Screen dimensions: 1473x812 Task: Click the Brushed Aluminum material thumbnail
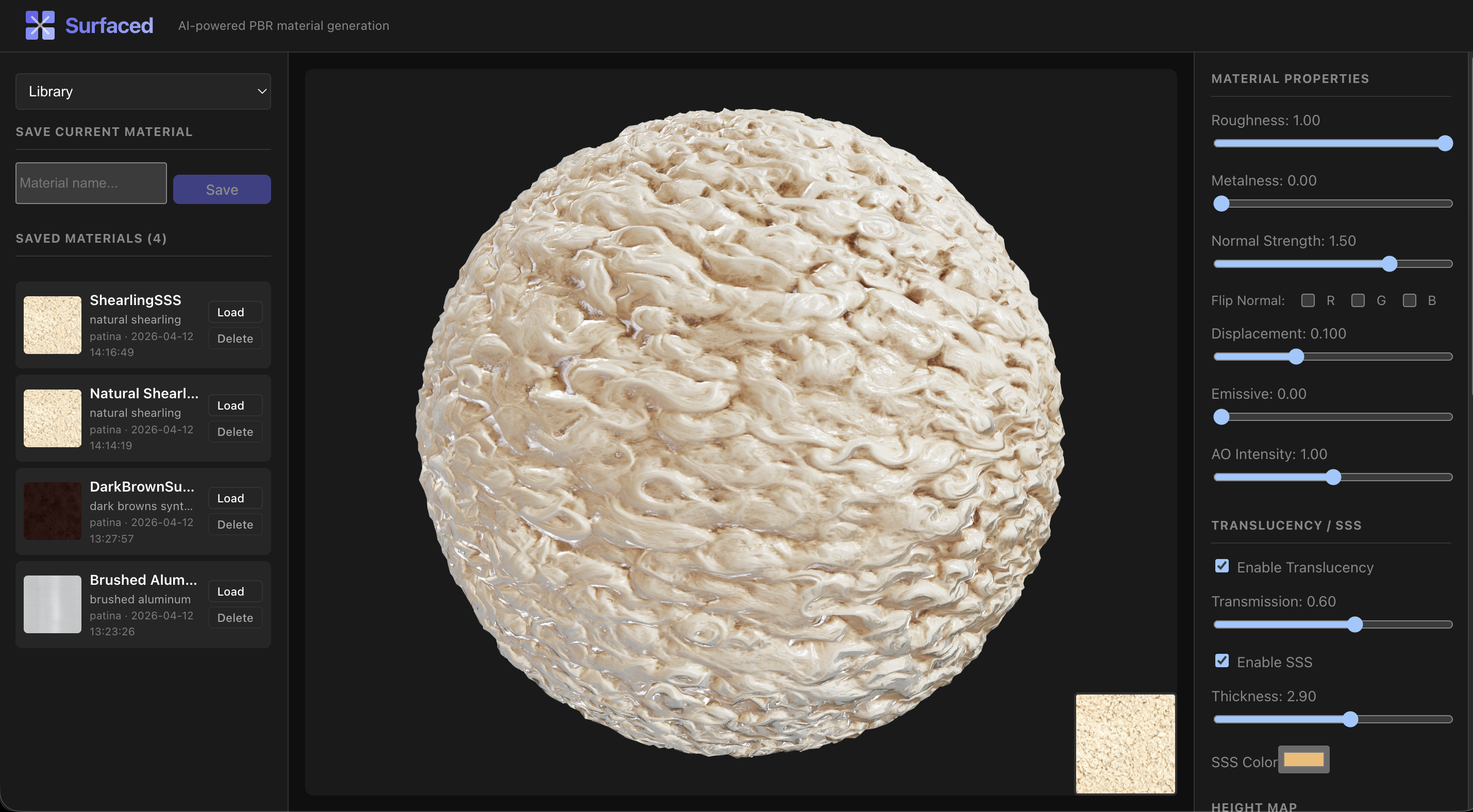pyautogui.click(x=52, y=604)
